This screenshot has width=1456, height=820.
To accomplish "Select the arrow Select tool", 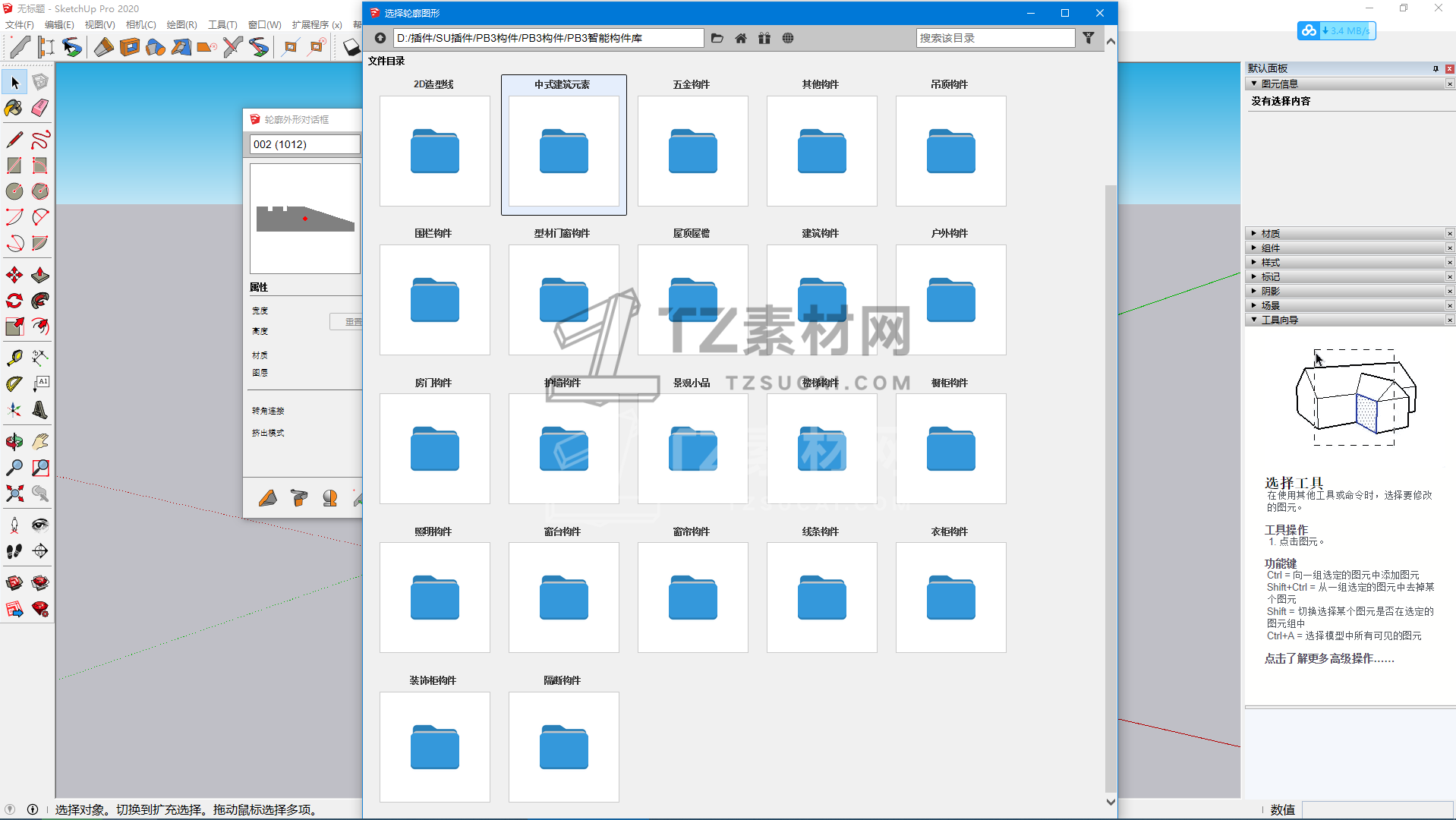I will tap(14, 82).
